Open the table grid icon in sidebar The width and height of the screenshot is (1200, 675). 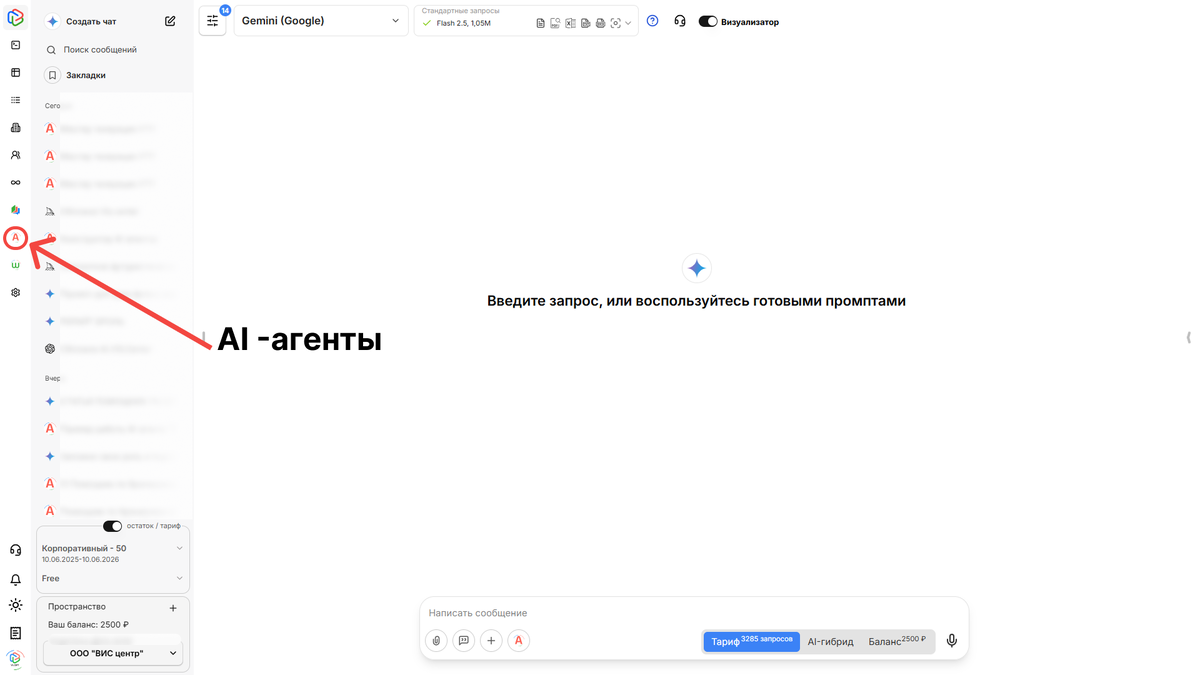tap(15, 73)
